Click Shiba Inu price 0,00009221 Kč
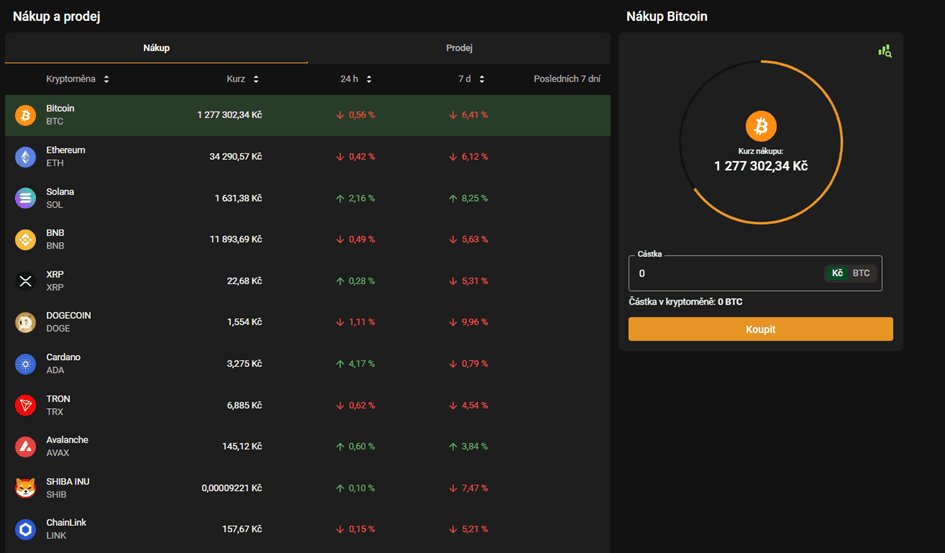Viewport: 945px width, 553px height. 231,488
